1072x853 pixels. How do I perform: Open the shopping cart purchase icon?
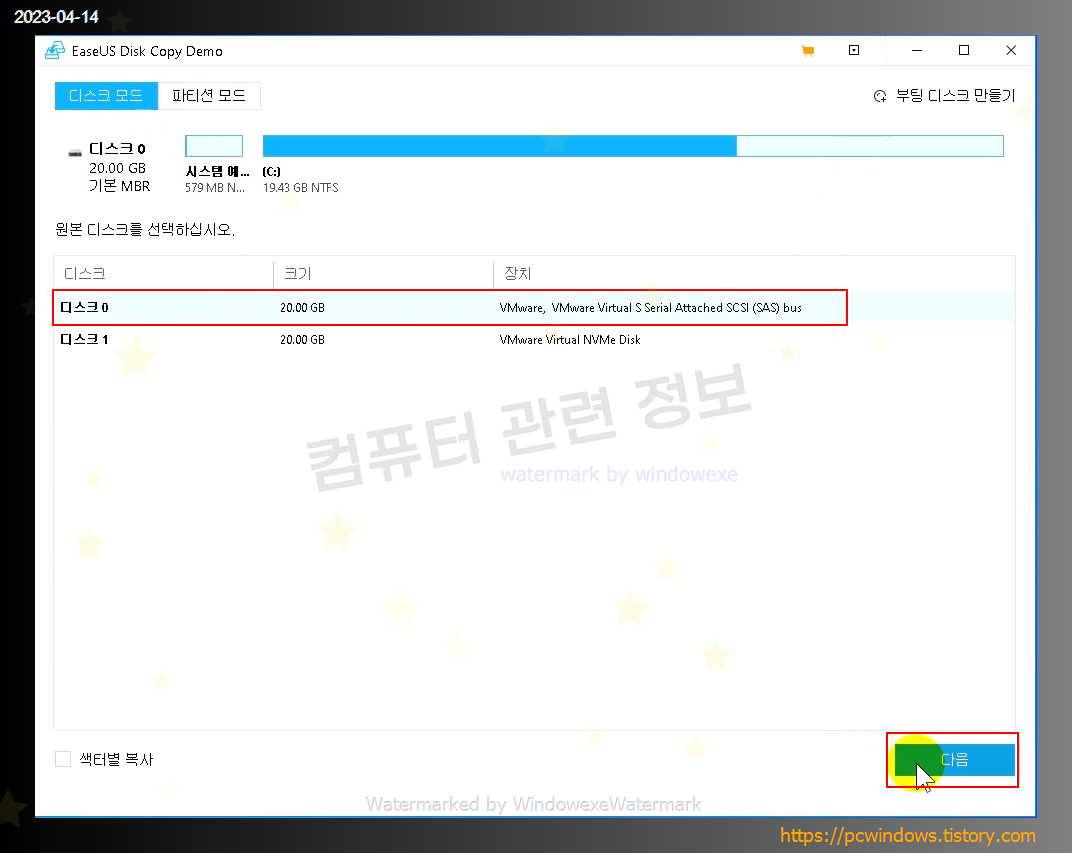tap(807, 51)
